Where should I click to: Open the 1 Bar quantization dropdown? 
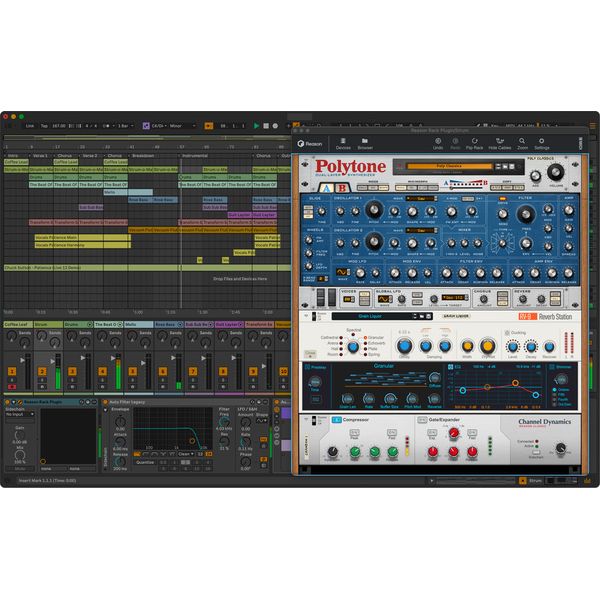(126, 126)
